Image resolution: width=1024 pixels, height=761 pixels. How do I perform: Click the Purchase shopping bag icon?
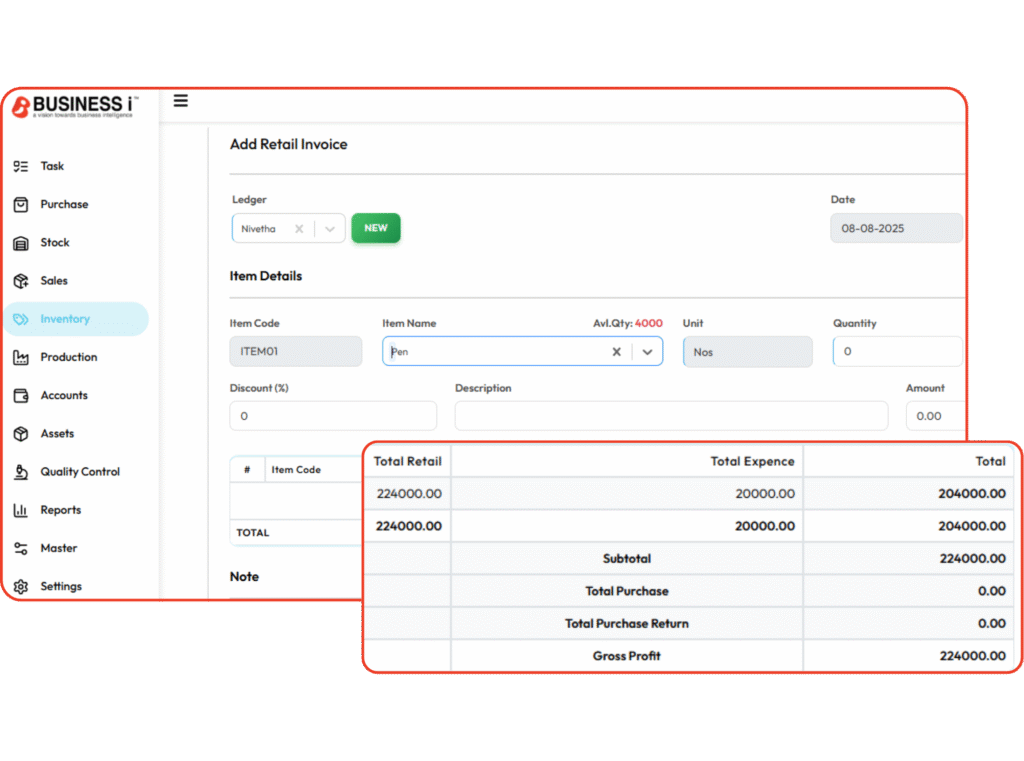pos(21,204)
